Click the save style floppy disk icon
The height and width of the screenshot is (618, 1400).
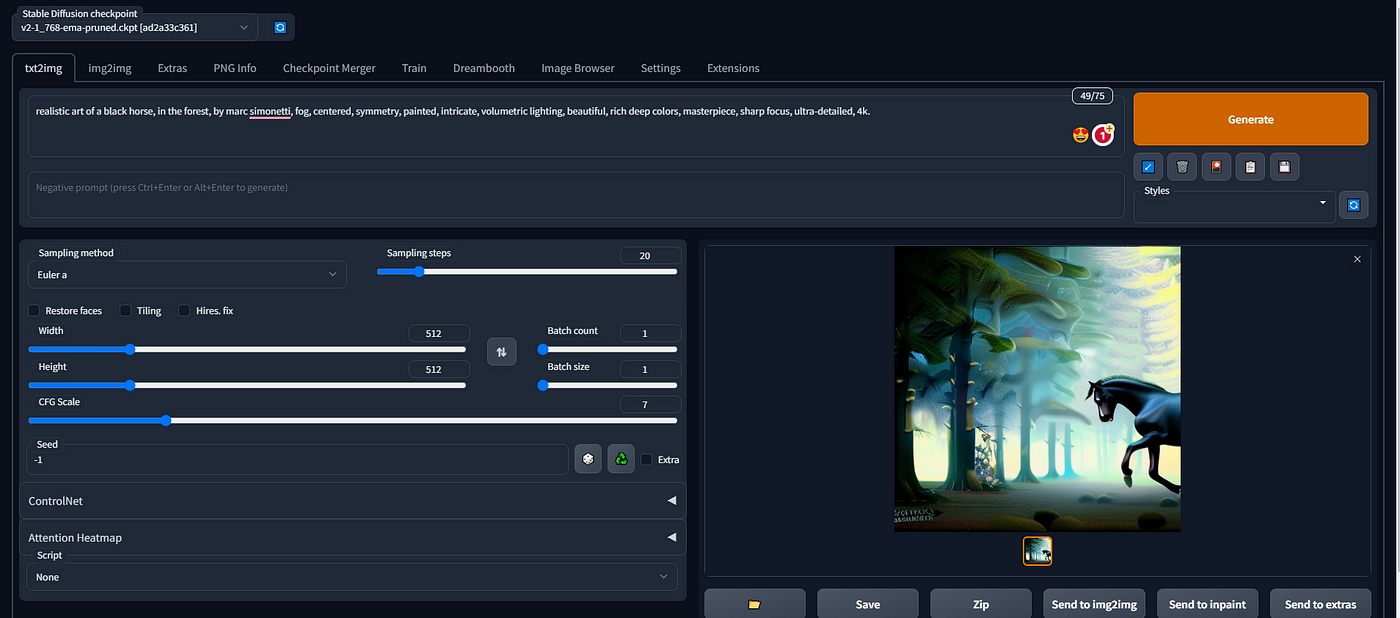(x=1284, y=167)
